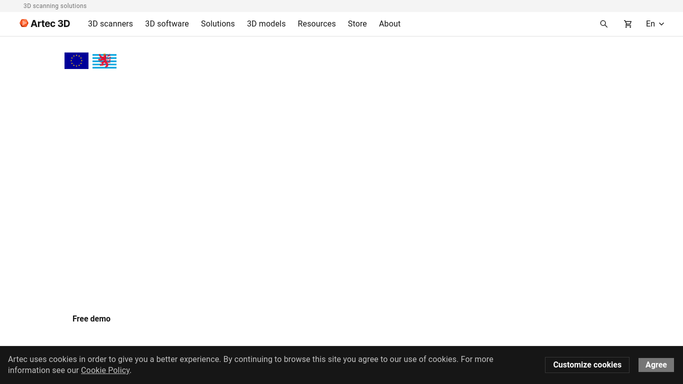
Task: Open the 3D software menu
Action: [x=167, y=24]
